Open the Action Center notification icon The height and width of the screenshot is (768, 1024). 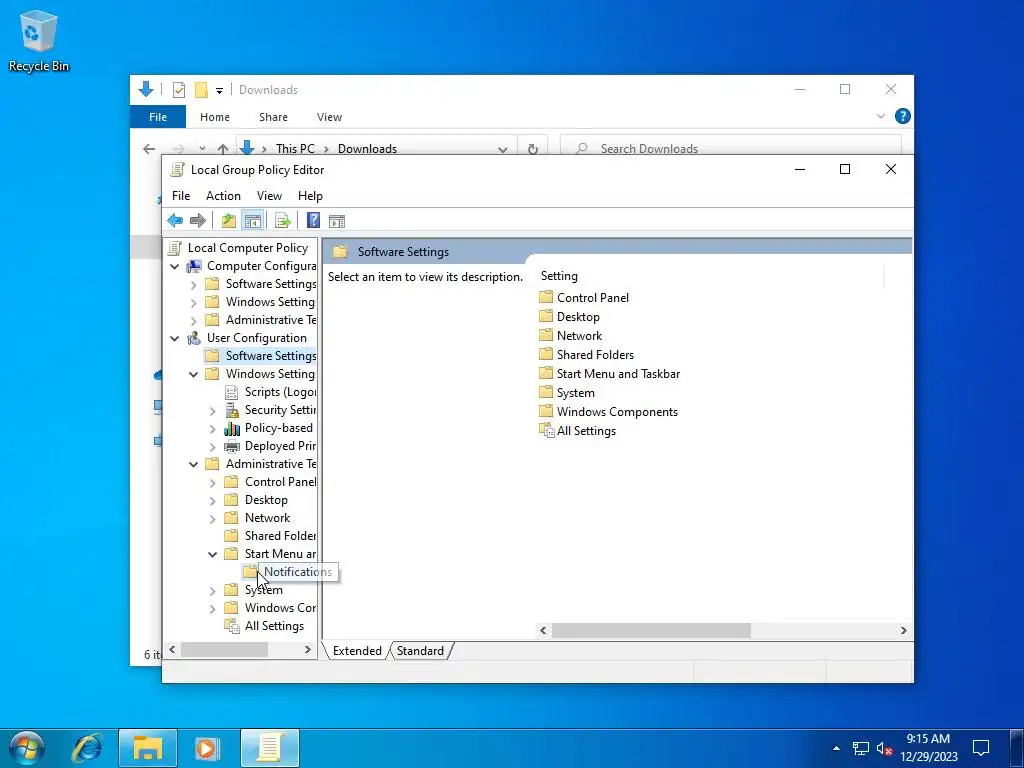click(981, 748)
